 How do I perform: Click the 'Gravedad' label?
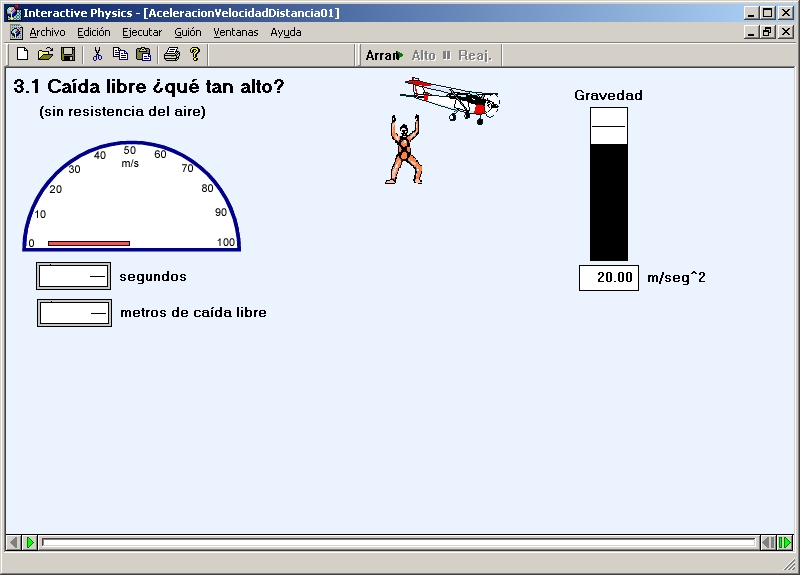[x=608, y=95]
